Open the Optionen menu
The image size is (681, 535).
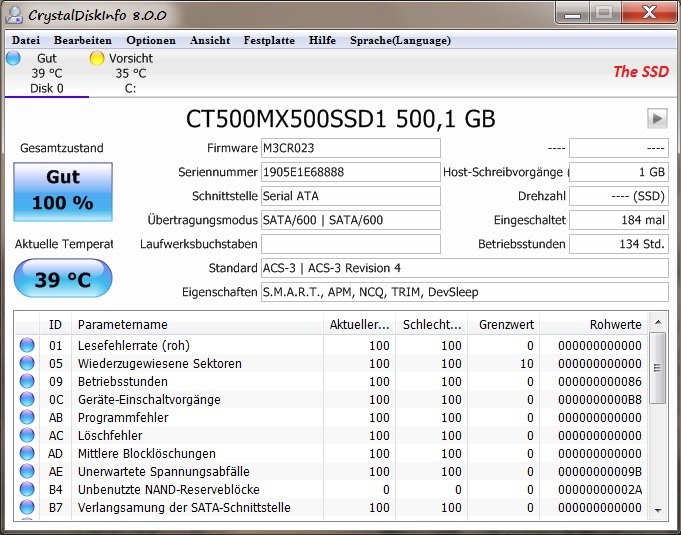151,40
